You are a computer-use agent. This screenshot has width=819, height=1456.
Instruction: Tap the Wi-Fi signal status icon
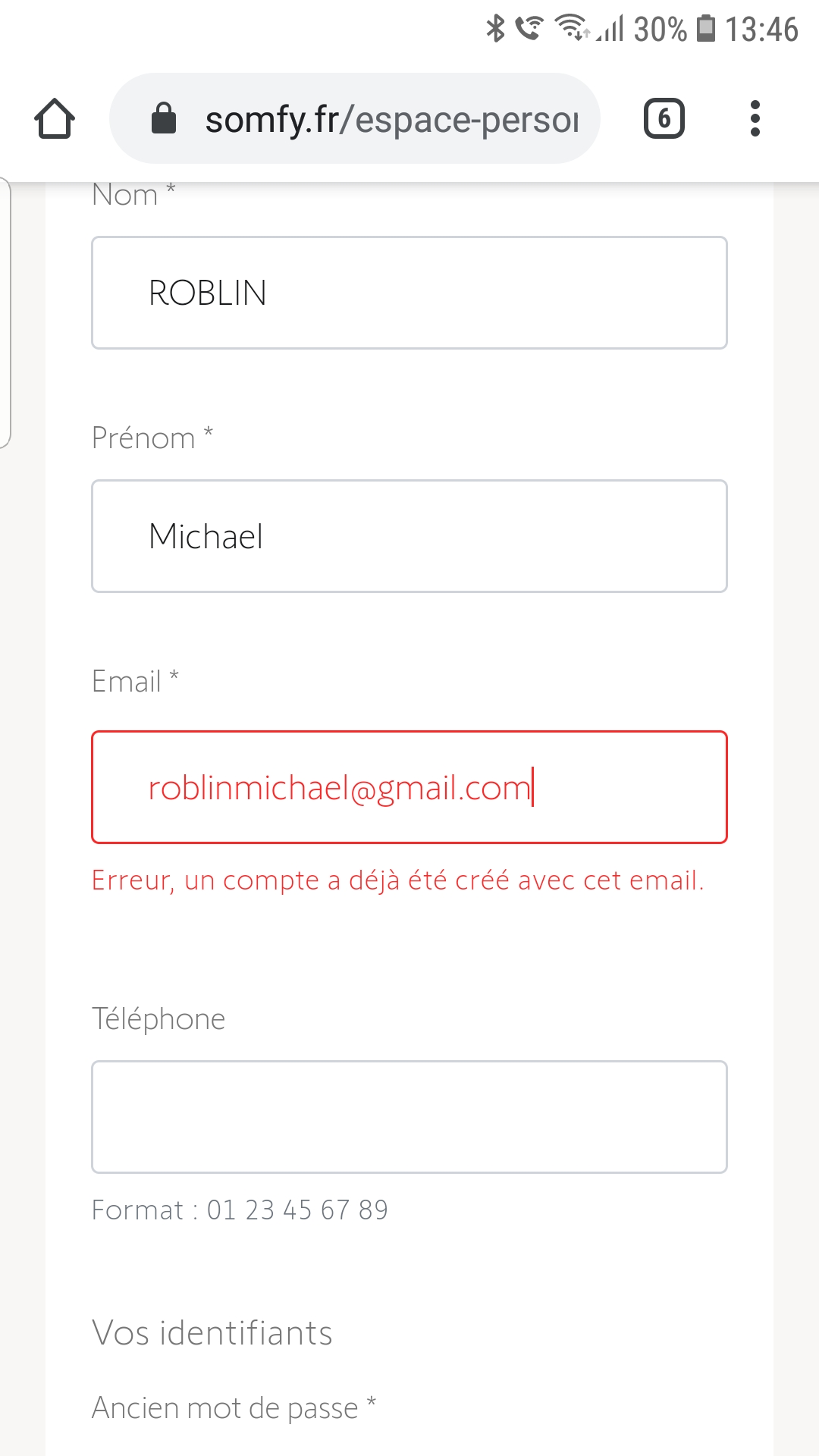(x=571, y=29)
